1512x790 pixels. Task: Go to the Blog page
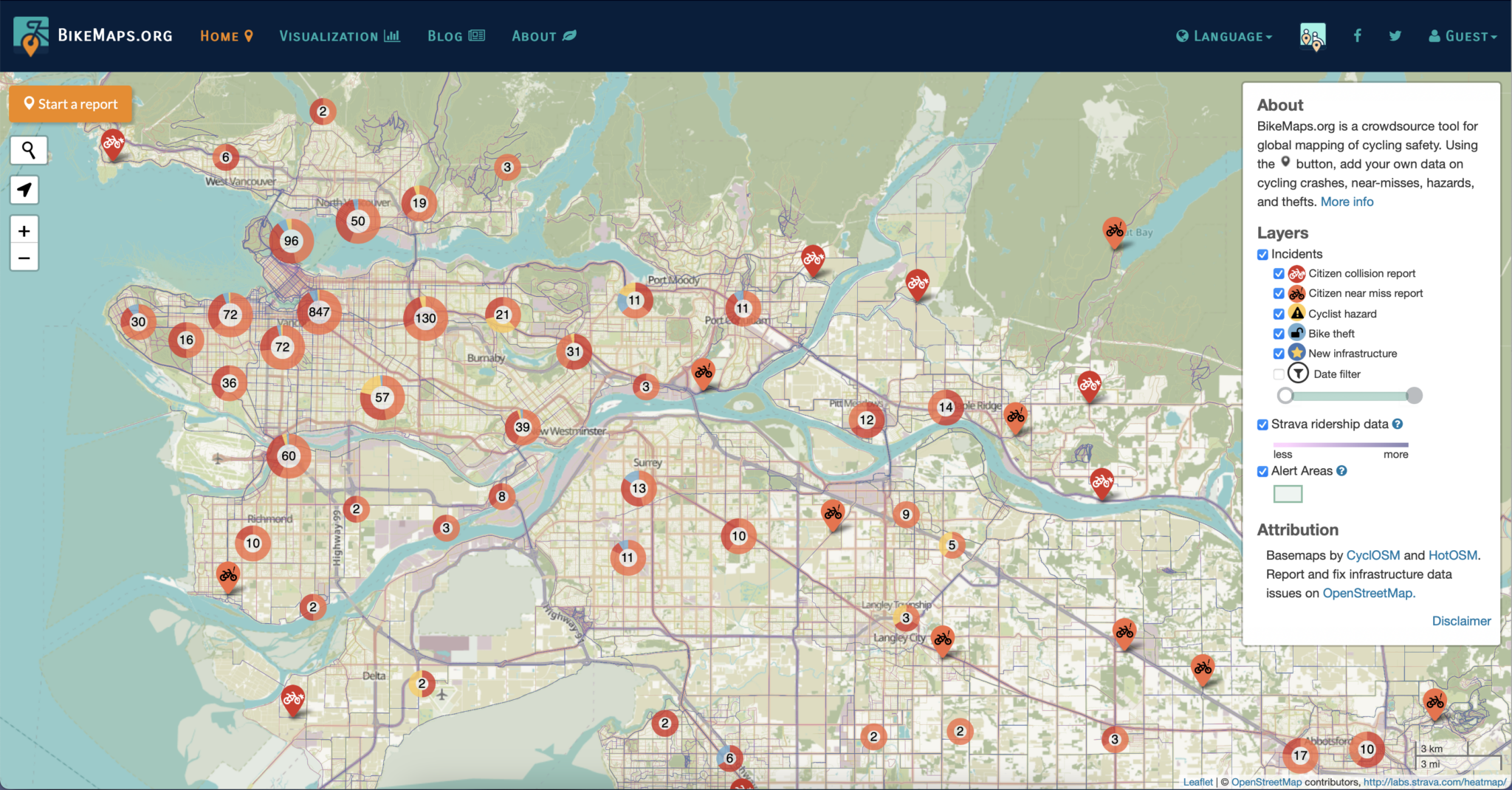(456, 36)
